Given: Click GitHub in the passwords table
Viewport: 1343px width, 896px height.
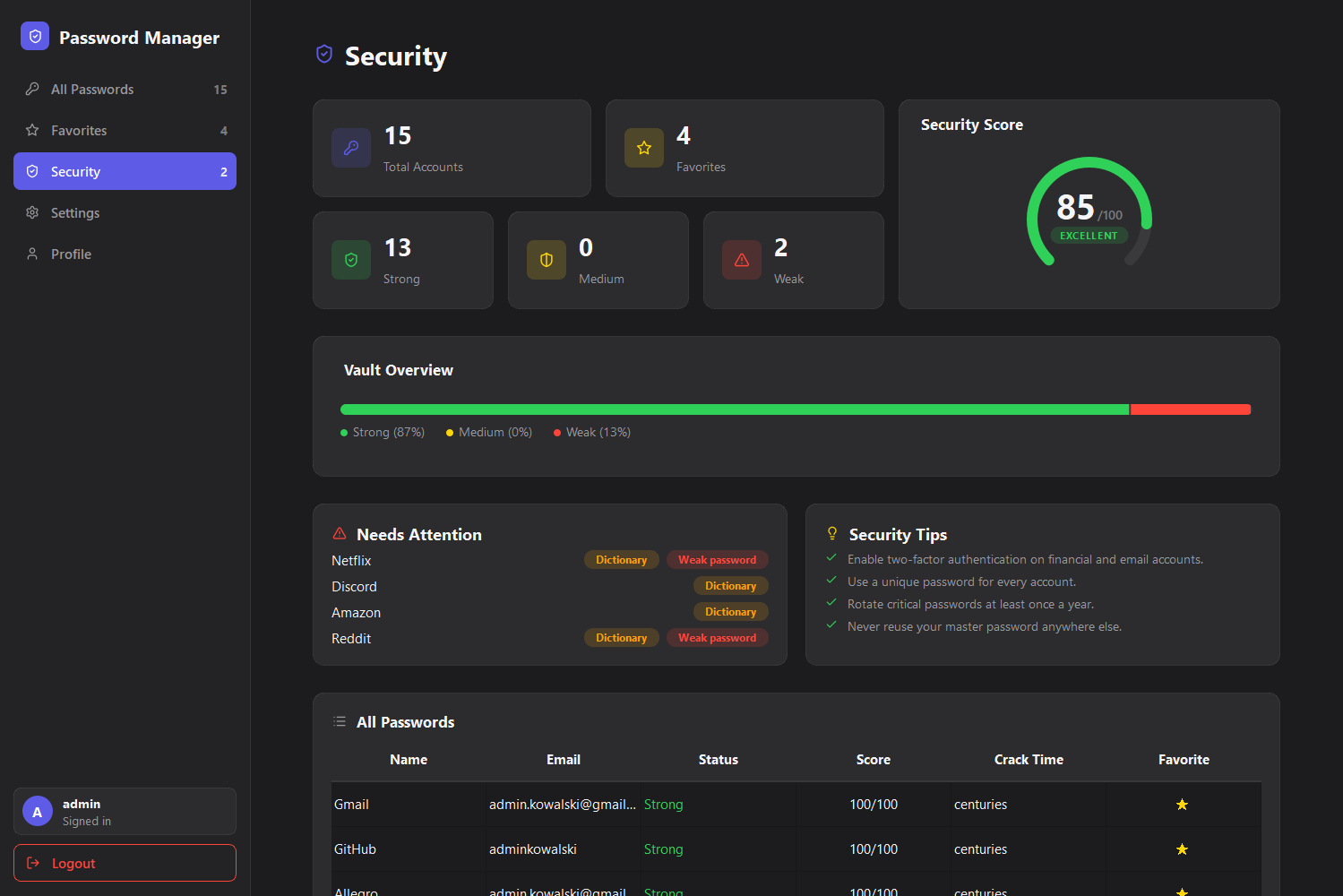Looking at the screenshot, I should pyautogui.click(x=355, y=849).
